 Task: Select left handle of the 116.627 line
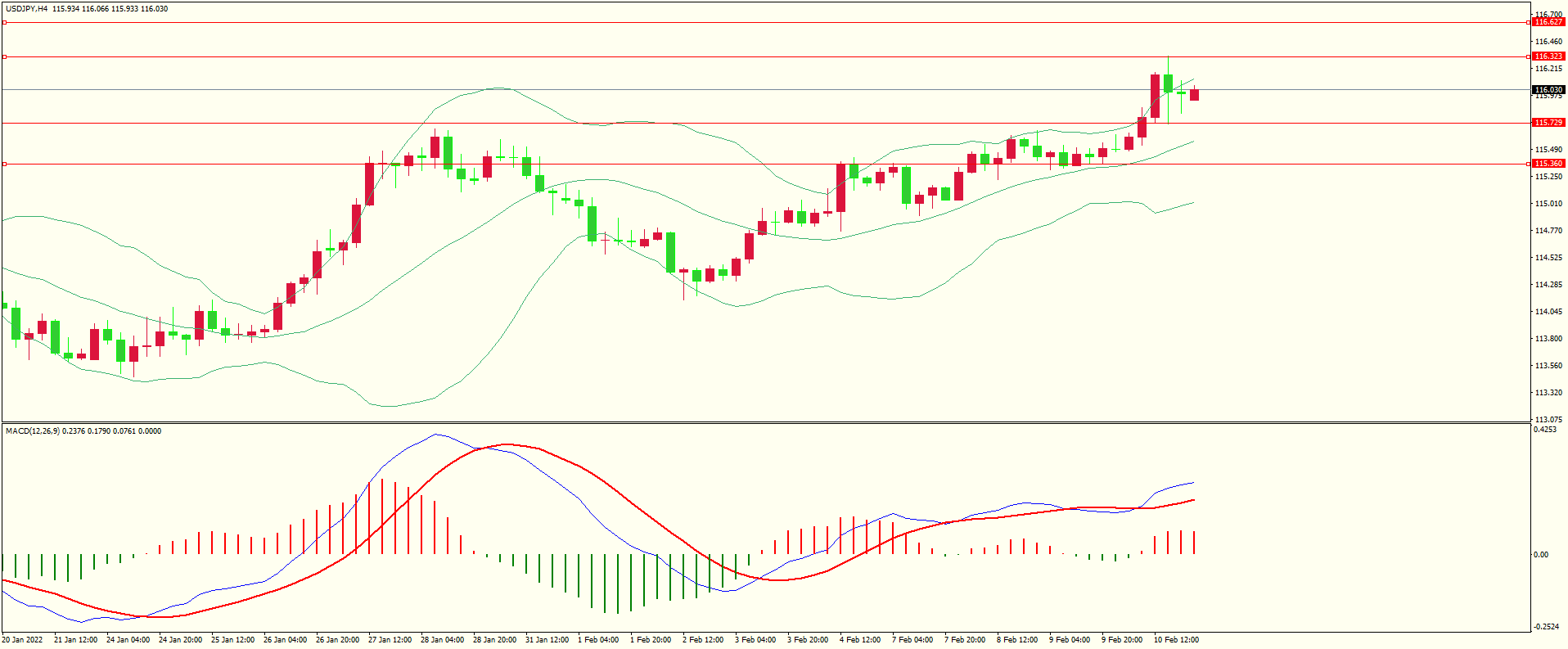coord(5,23)
